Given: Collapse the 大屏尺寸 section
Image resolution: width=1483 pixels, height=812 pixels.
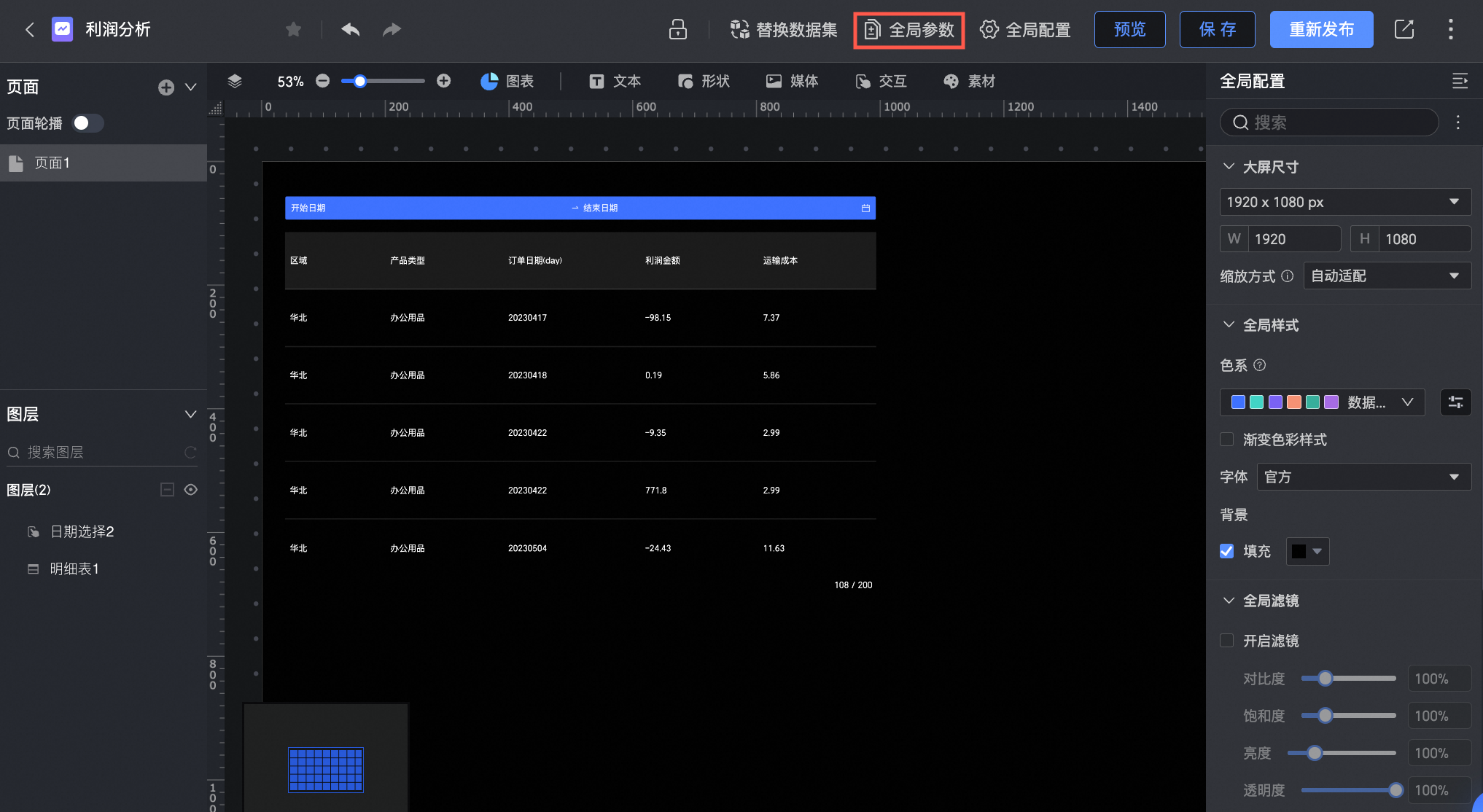Looking at the screenshot, I should point(1229,166).
